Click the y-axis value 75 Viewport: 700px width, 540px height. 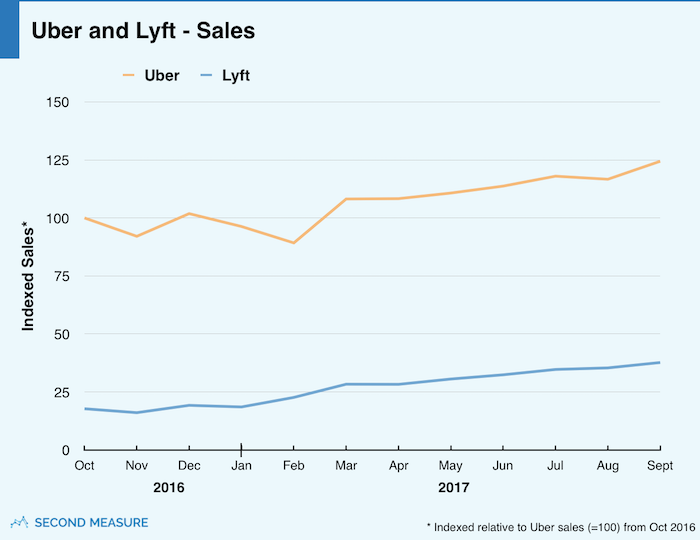[x=62, y=276]
